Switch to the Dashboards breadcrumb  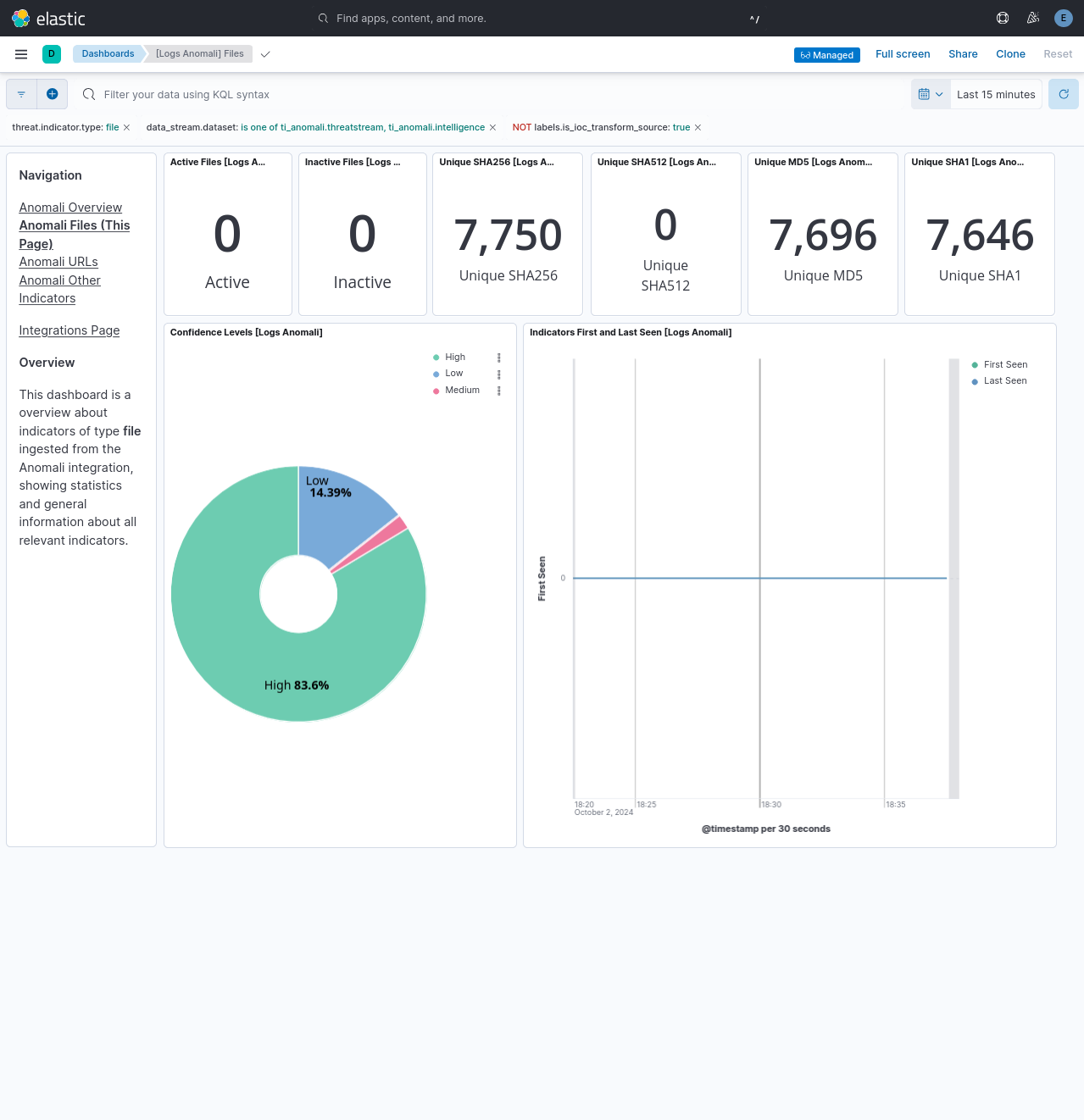(108, 53)
